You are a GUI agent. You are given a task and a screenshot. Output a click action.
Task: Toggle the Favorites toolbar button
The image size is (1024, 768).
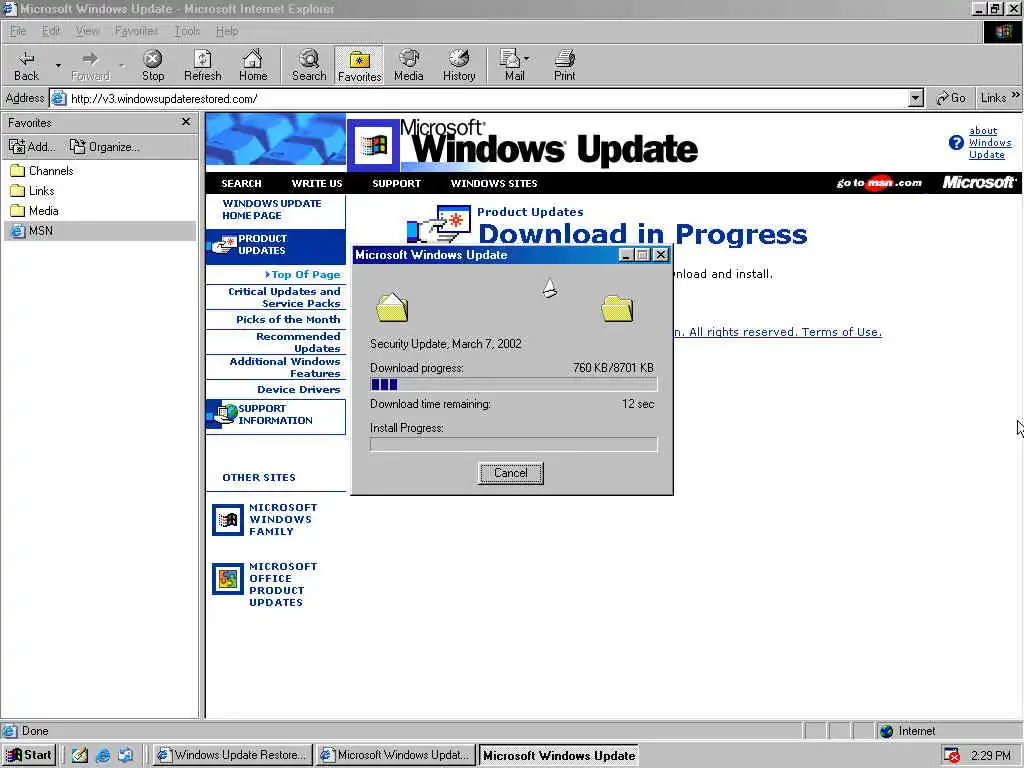(359, 65)
